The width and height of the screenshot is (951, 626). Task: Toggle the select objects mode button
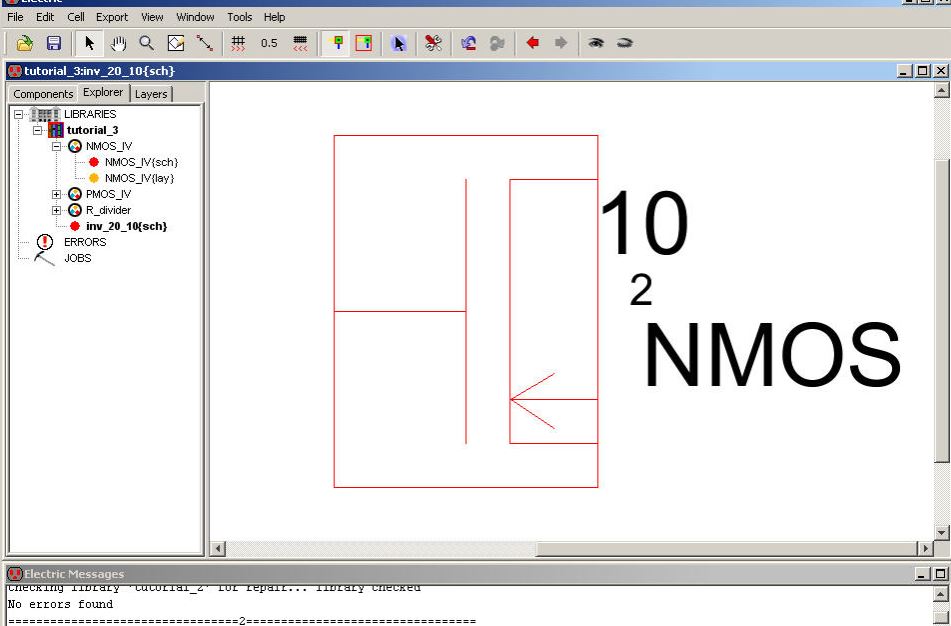tap(398, 43)
